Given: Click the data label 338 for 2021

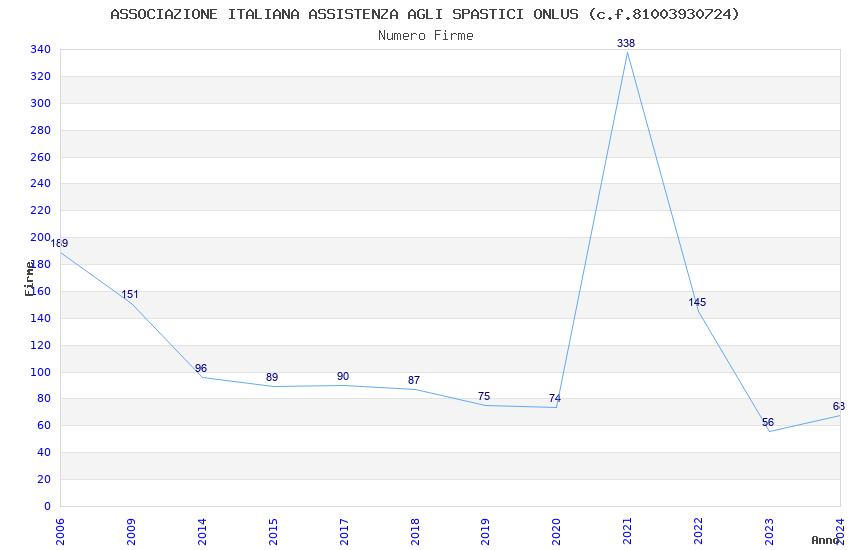Looking at the screenshot, I should [x=626, y=43].
